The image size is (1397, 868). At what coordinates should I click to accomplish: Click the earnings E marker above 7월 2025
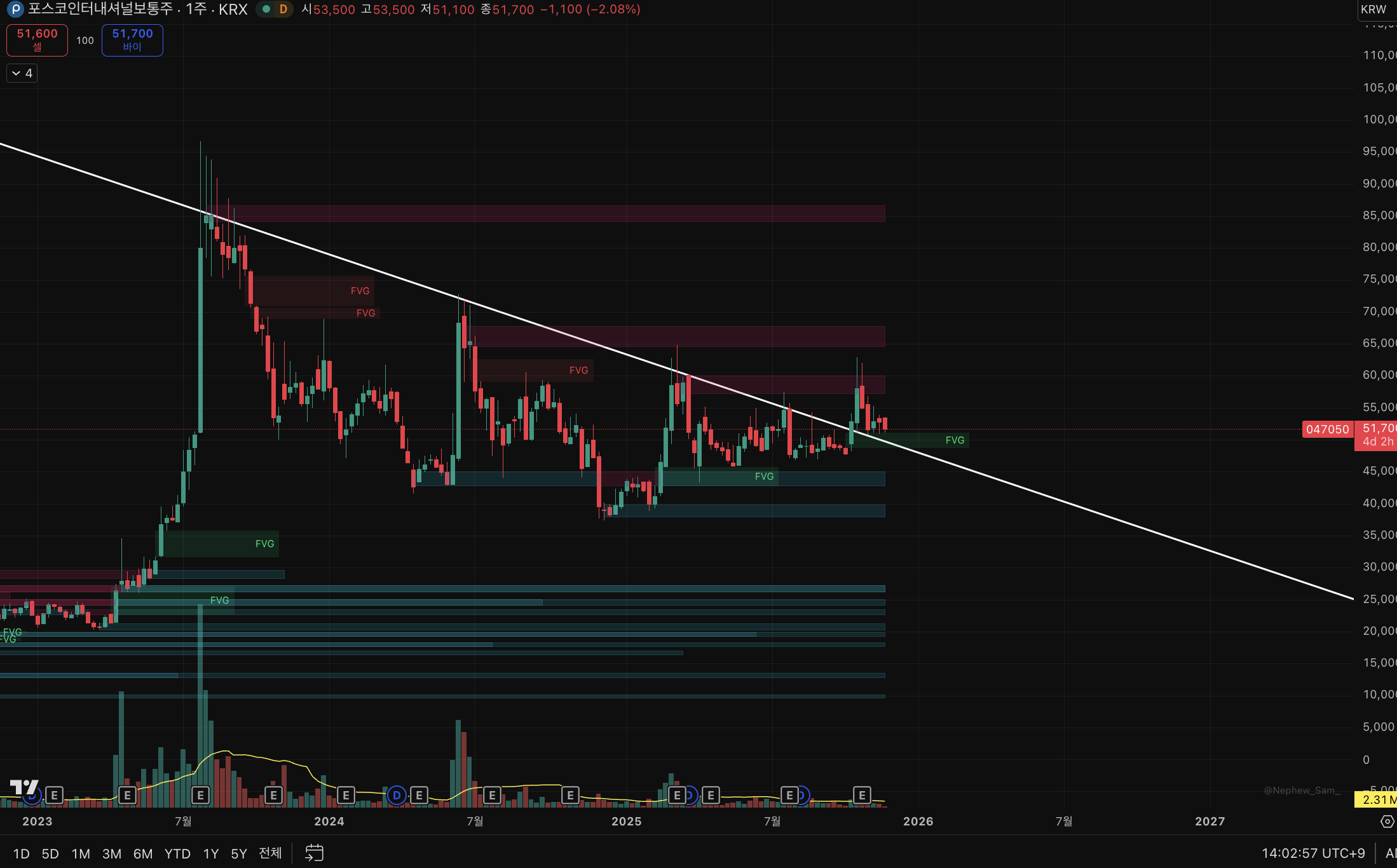(789, 795)
